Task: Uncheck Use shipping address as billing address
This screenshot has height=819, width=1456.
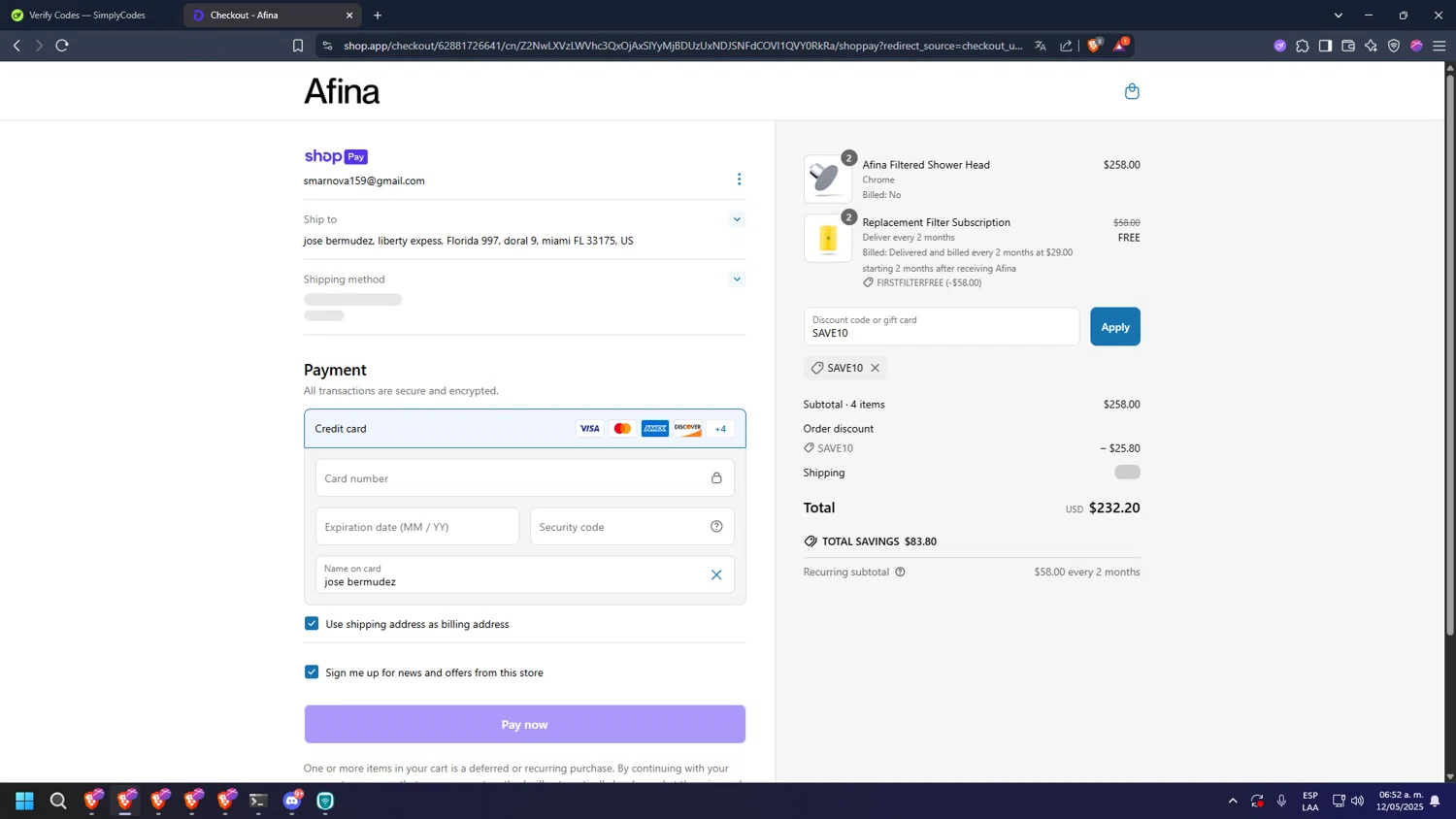Action: tap(312, 624)
